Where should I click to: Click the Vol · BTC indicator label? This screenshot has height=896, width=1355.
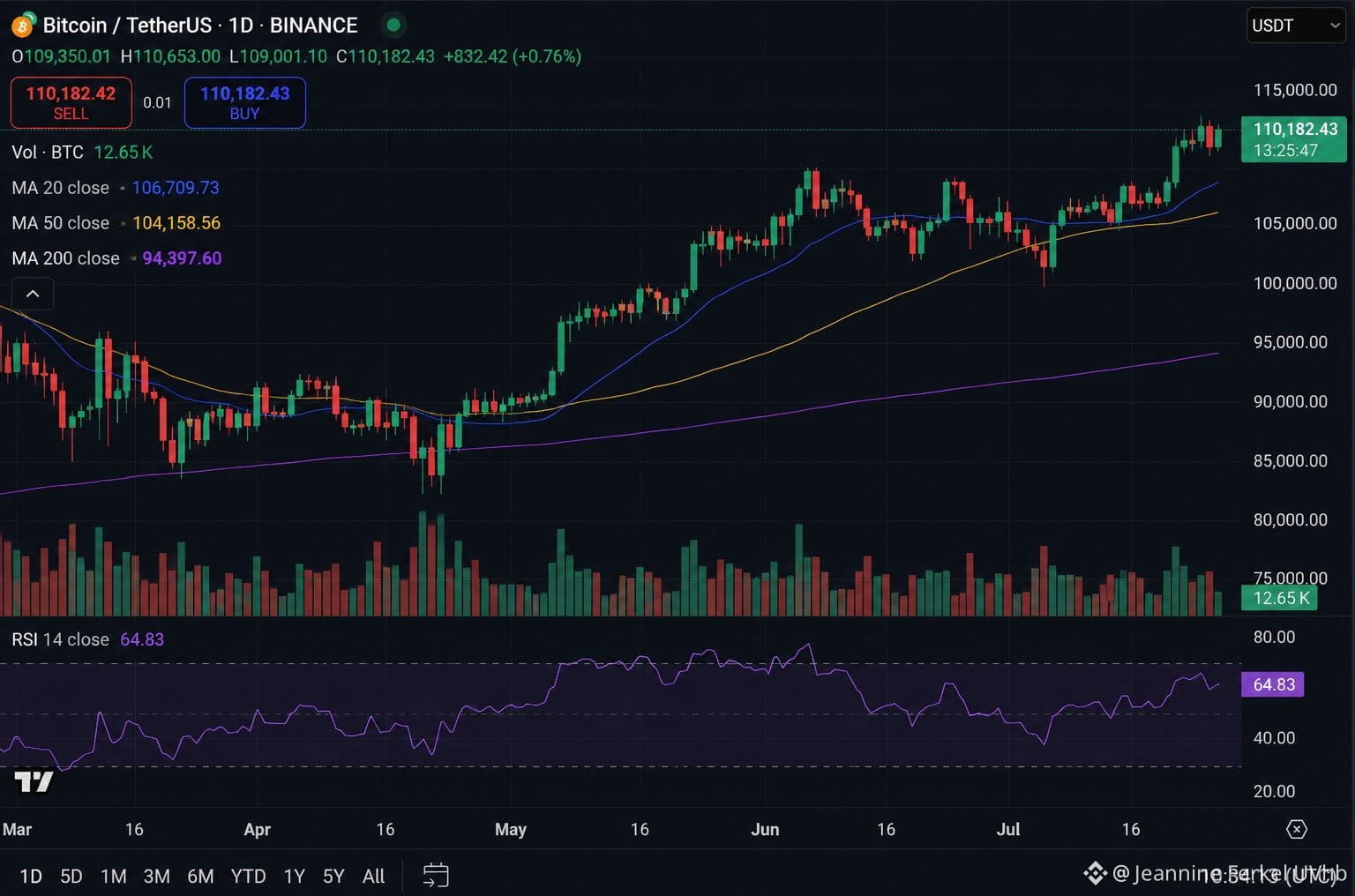48,153
